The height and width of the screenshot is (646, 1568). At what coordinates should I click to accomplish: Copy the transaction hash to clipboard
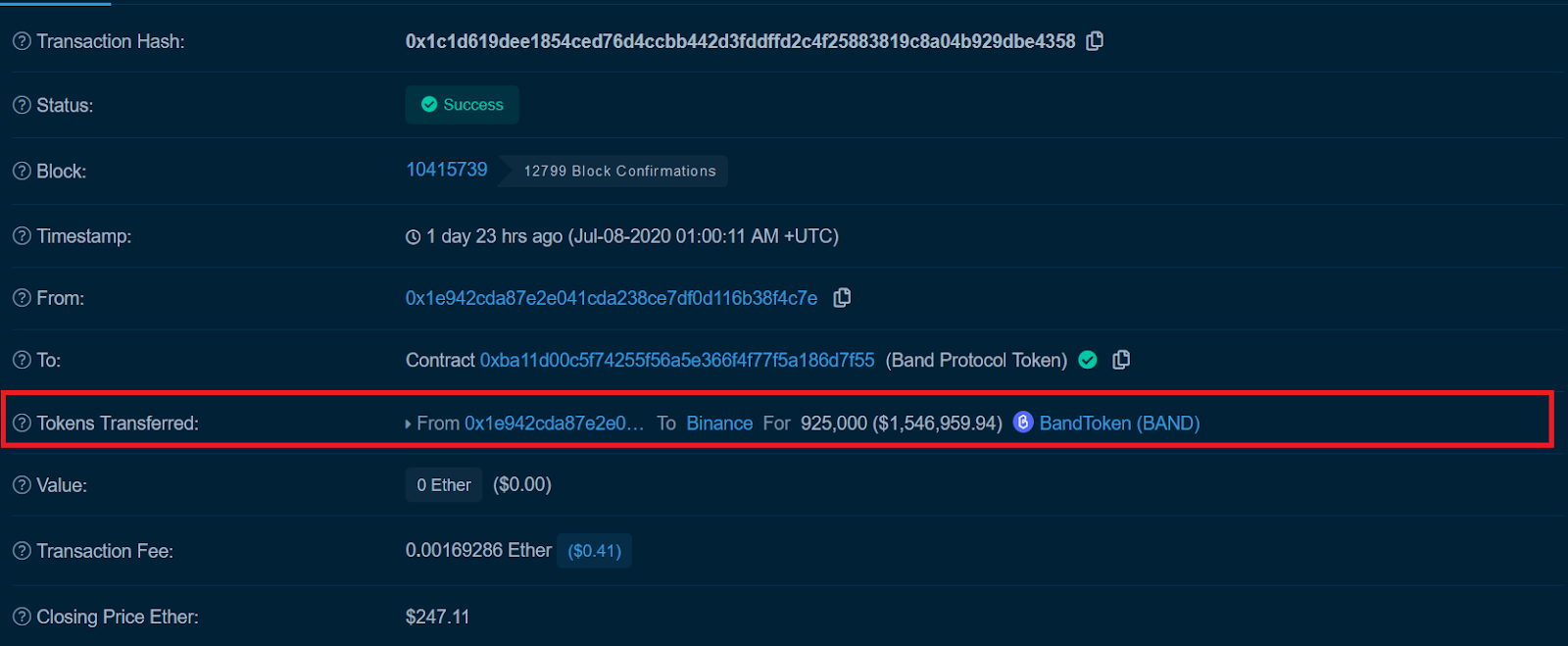pos(1095,40)
